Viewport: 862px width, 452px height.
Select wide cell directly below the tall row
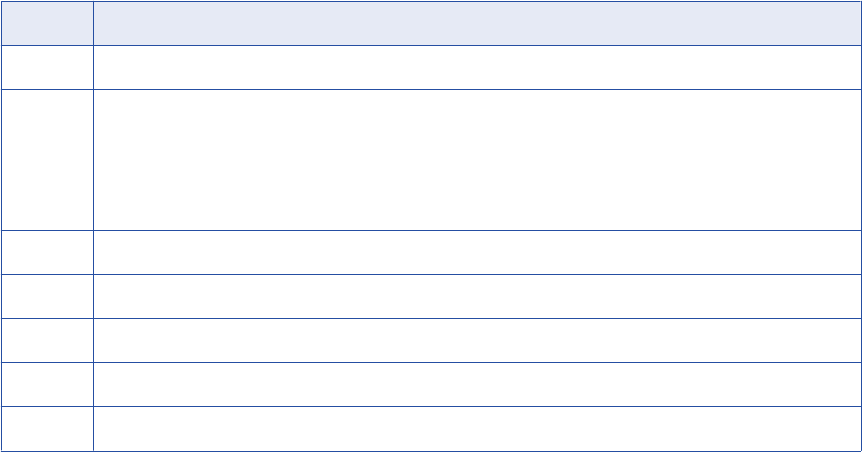pos(477,253)
